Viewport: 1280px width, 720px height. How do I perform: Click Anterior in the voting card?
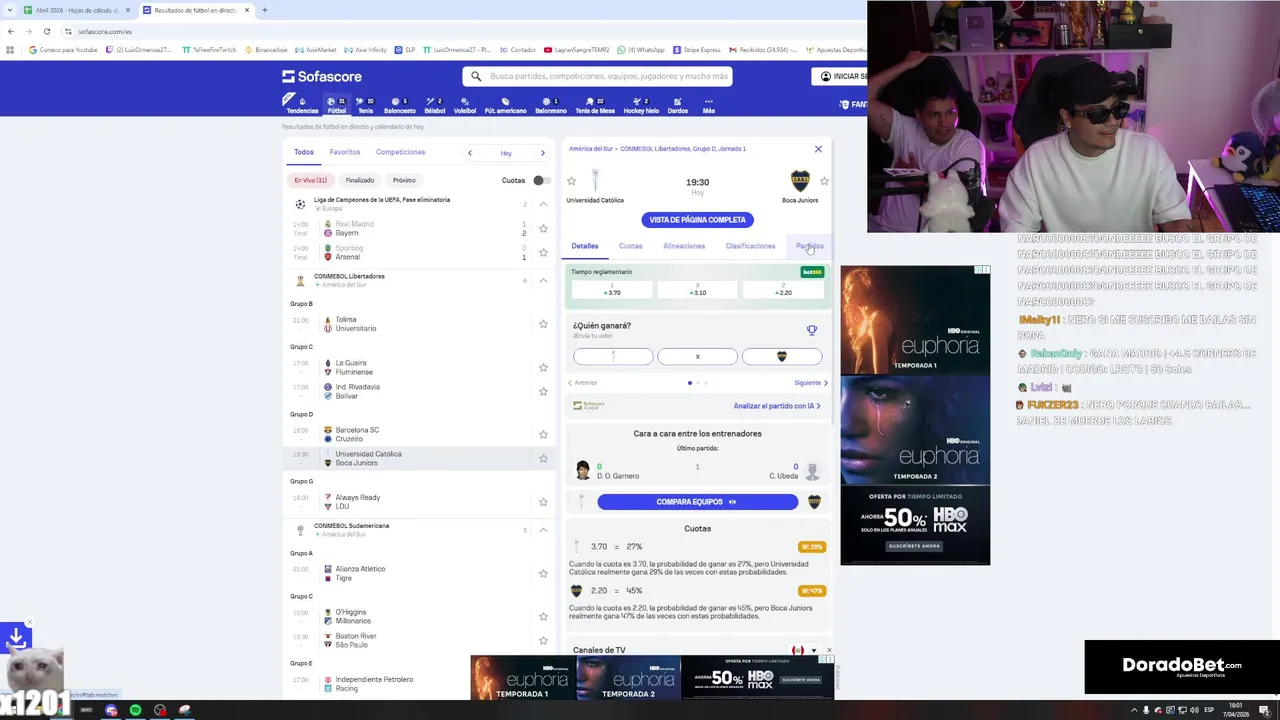[582, 383]
